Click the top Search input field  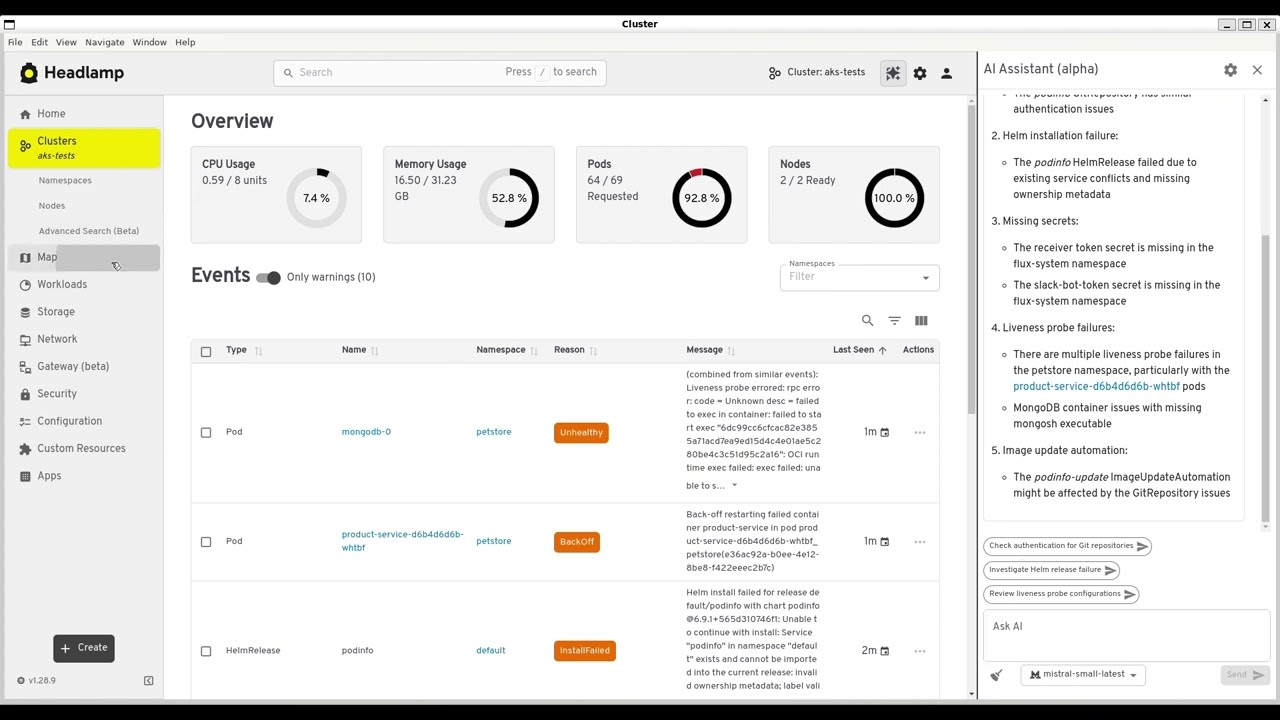click(440, 73)
